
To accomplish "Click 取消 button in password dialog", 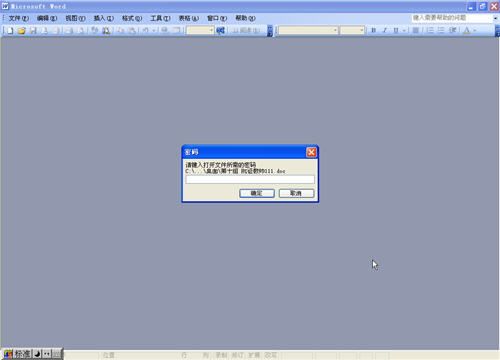I will pyautogui.click(x=296, y=193).
